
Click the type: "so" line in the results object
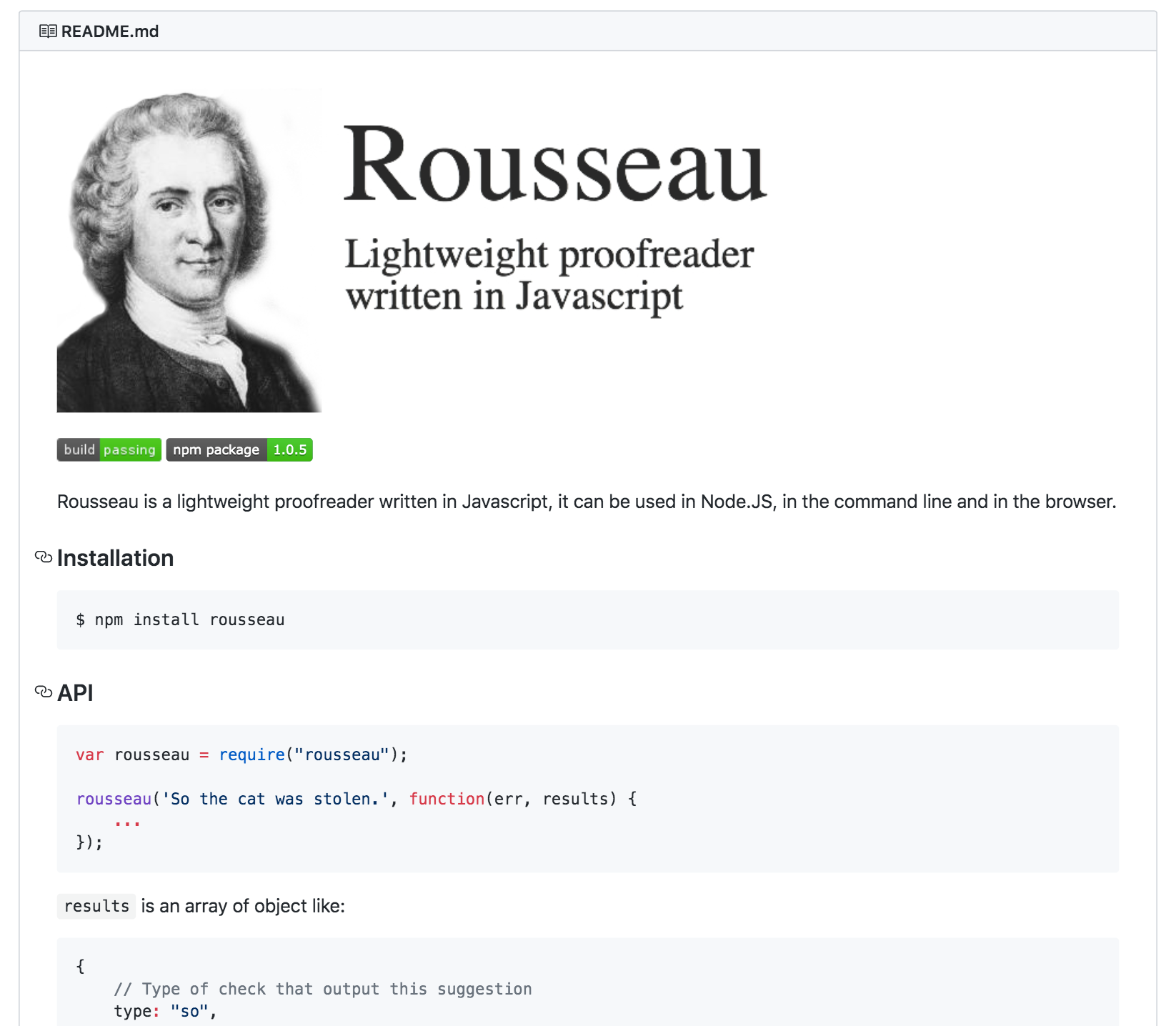(166, 1010)
